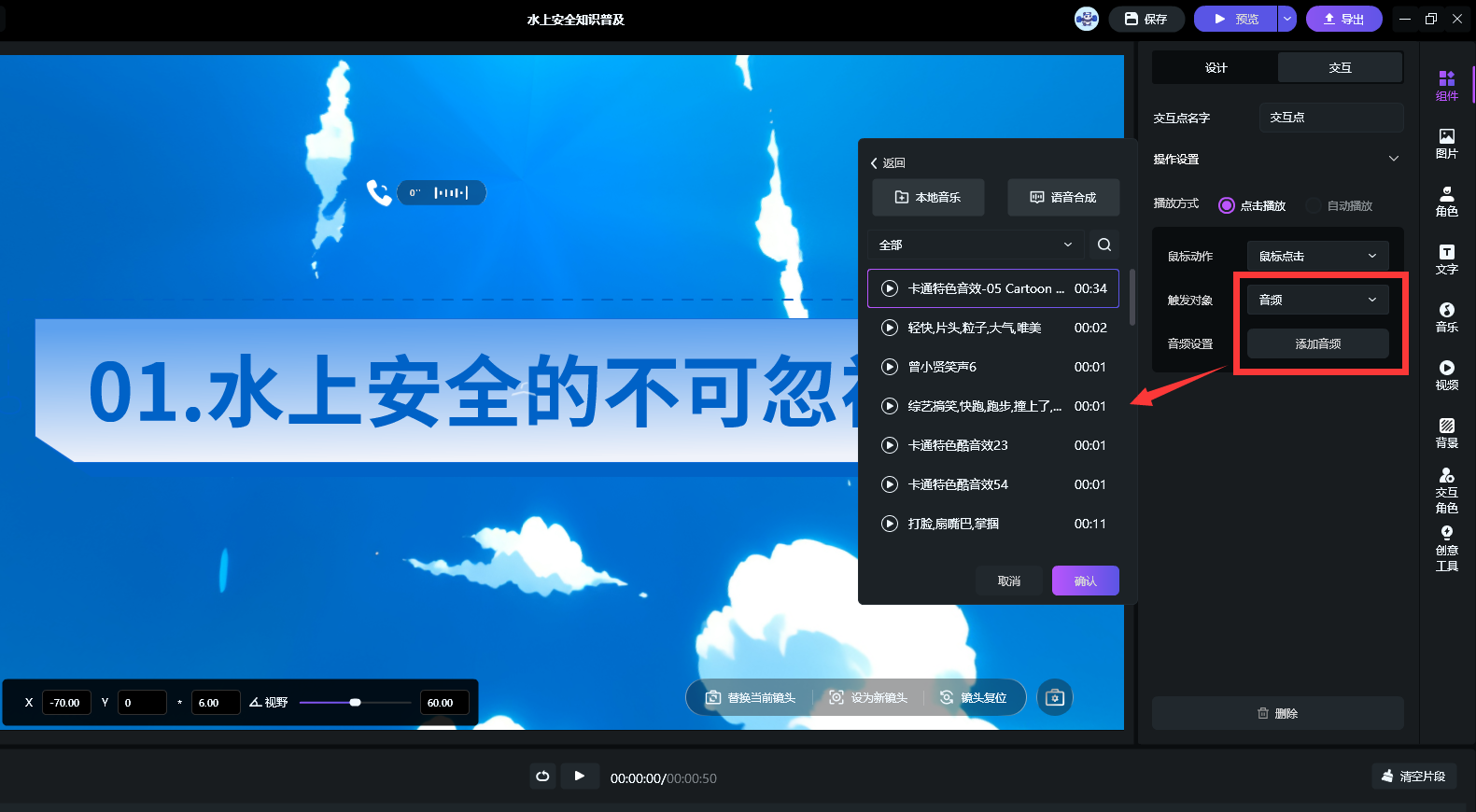
Task: Play preview of 曾小贤笑声6 audio
Action: click(x=890, y=367)
